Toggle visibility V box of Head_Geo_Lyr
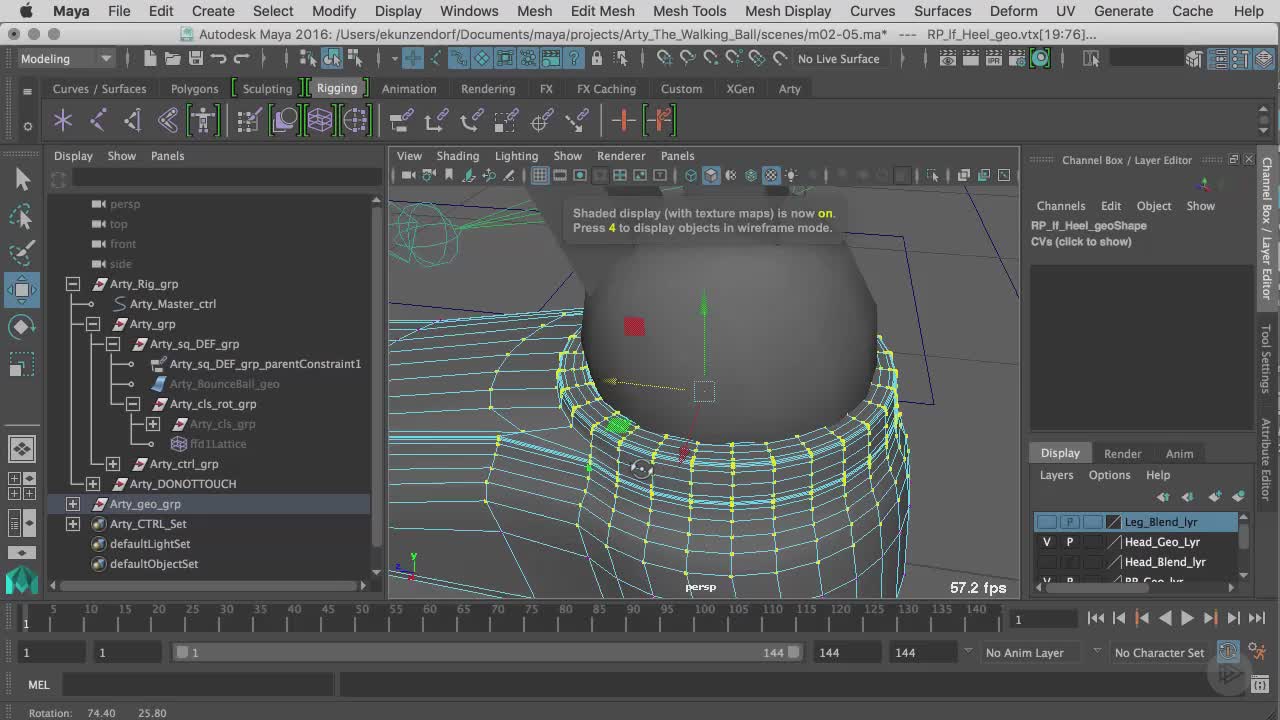 [1047, 542]
